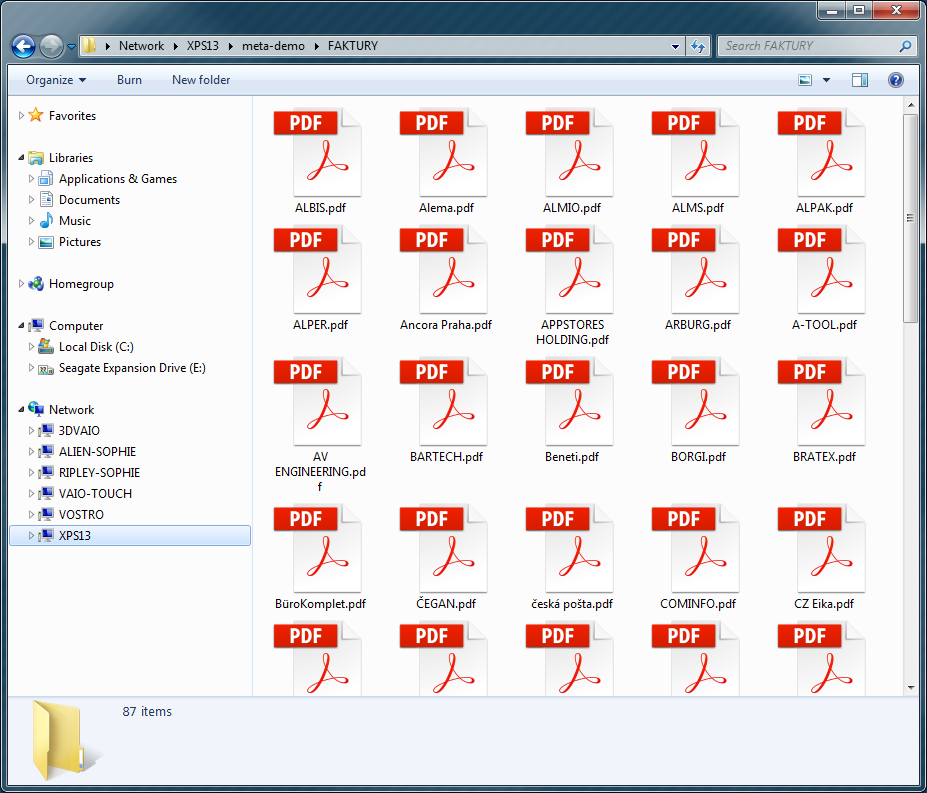The image size is (927, 793).
Task: Select the VAIO-TOUCH network computer
Action: pyautogui.click(x=95, y=494)
